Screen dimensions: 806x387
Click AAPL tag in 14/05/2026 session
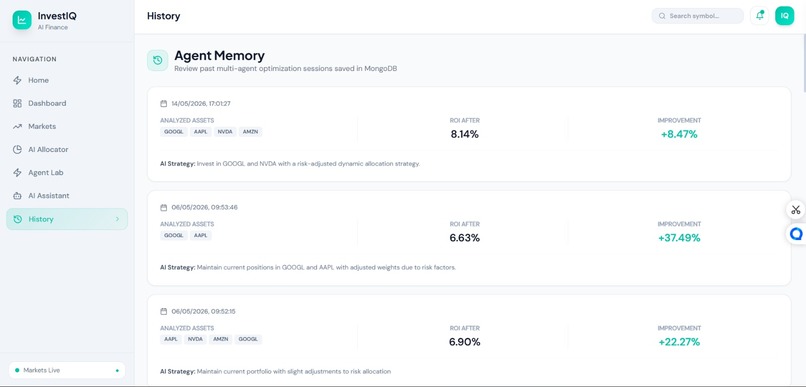click(x=200, y=132)
